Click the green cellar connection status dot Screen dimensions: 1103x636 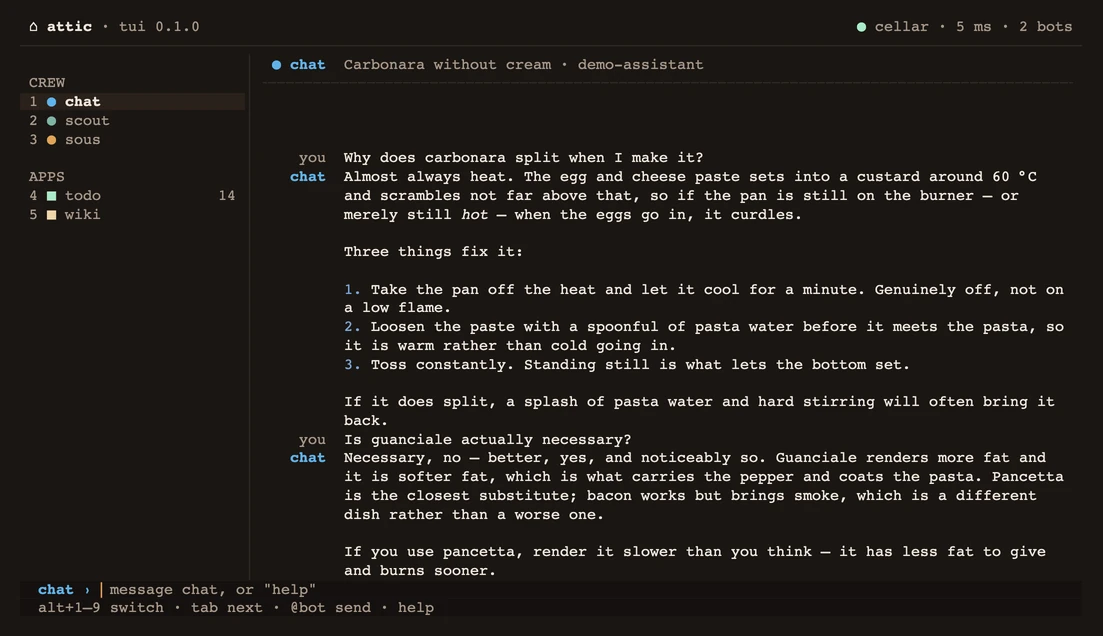pyautogui.click(x=861, y=27)
